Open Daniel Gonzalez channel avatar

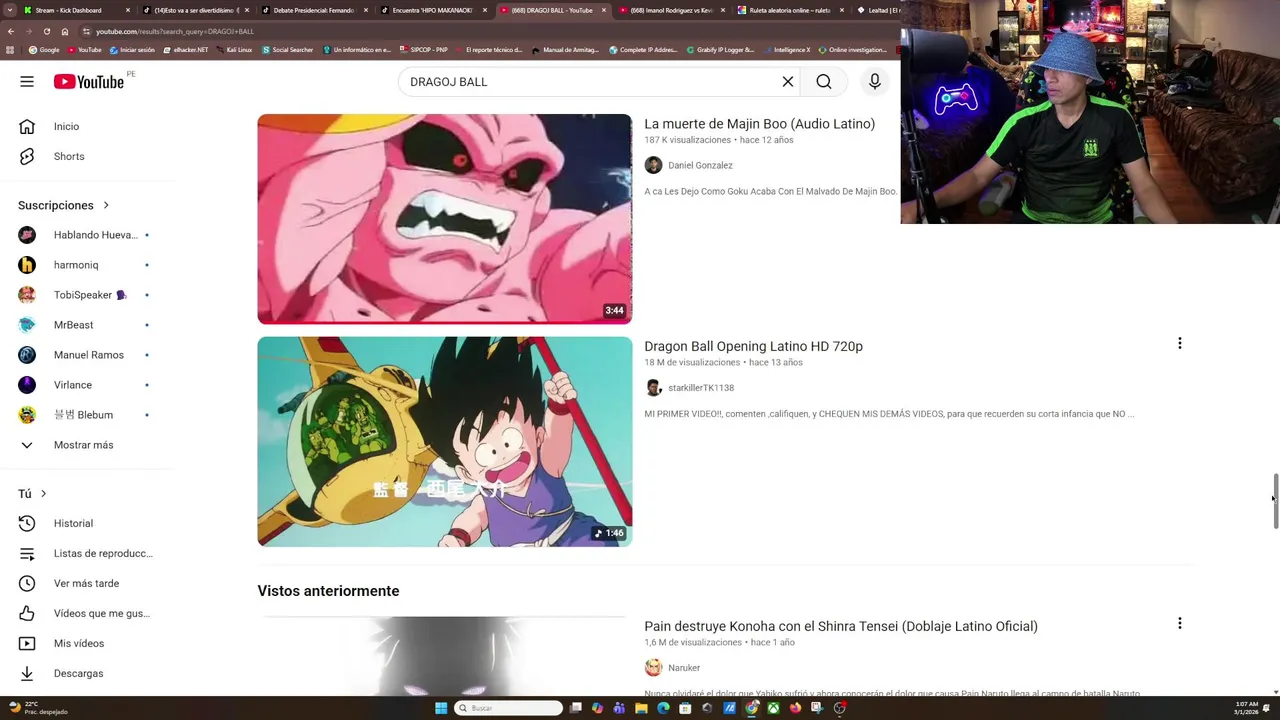tap(653, 165)
